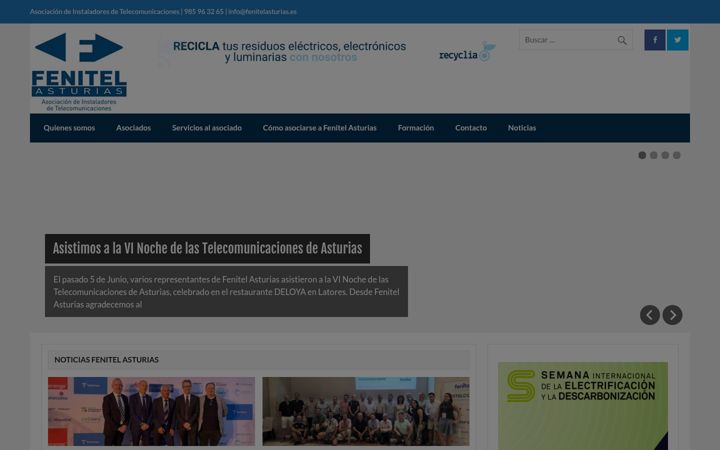Open the Facebook page icon

655,40
